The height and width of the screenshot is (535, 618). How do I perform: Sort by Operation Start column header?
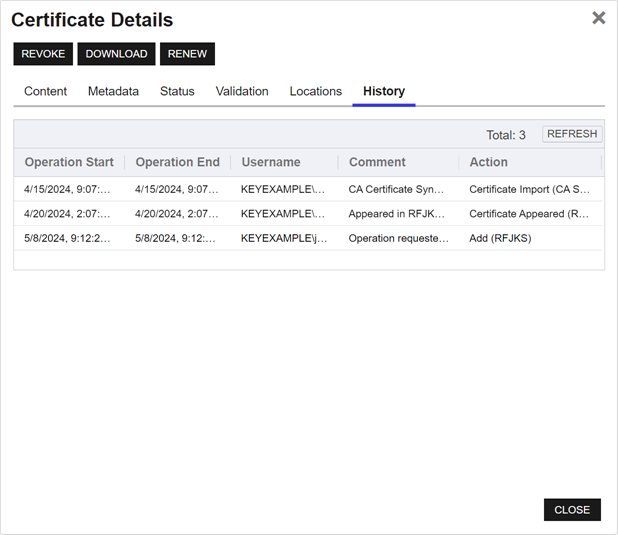pyautogui.click(x=69, y=162)
